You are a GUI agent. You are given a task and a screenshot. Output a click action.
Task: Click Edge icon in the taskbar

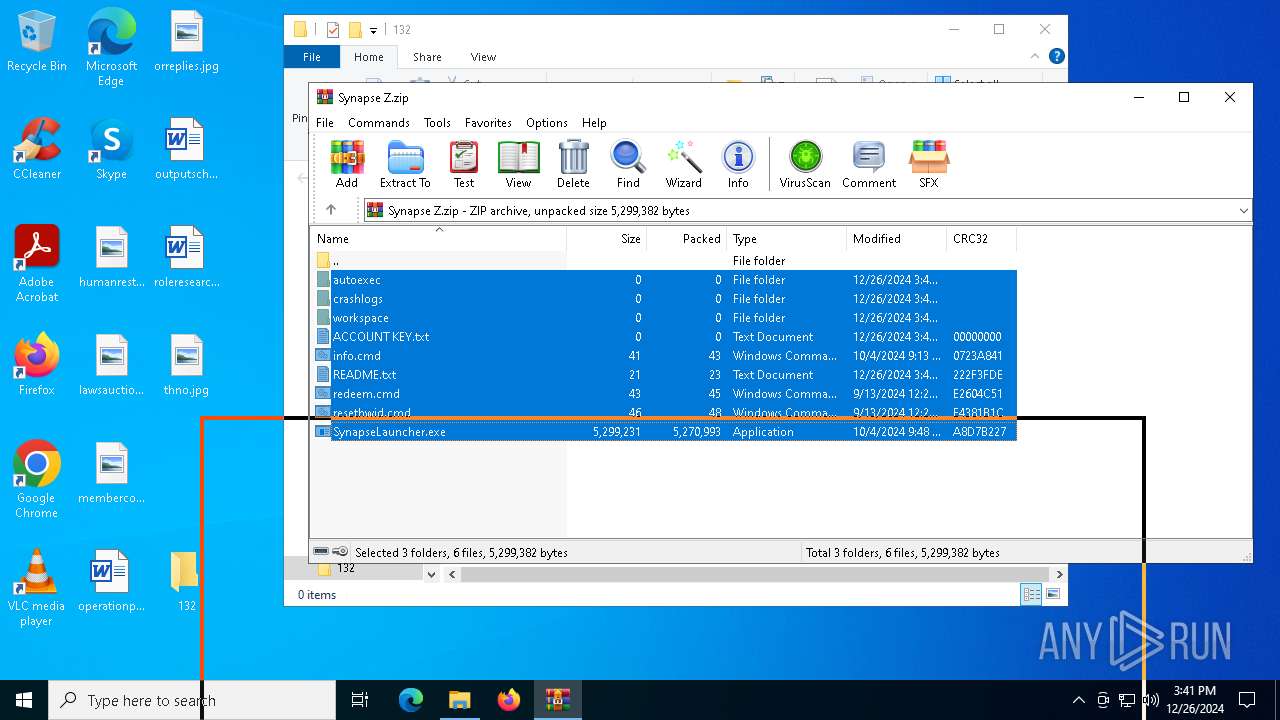411,700
